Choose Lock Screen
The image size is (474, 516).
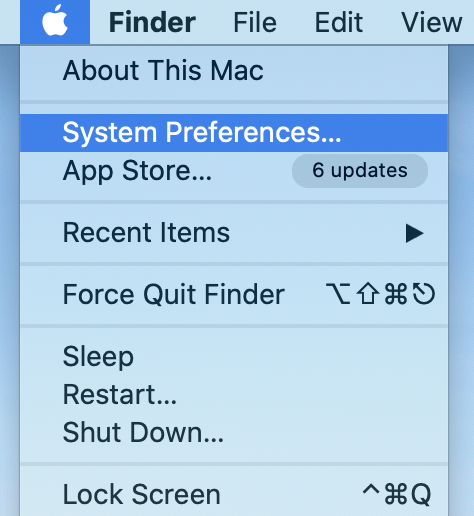(x=234, y=495)
